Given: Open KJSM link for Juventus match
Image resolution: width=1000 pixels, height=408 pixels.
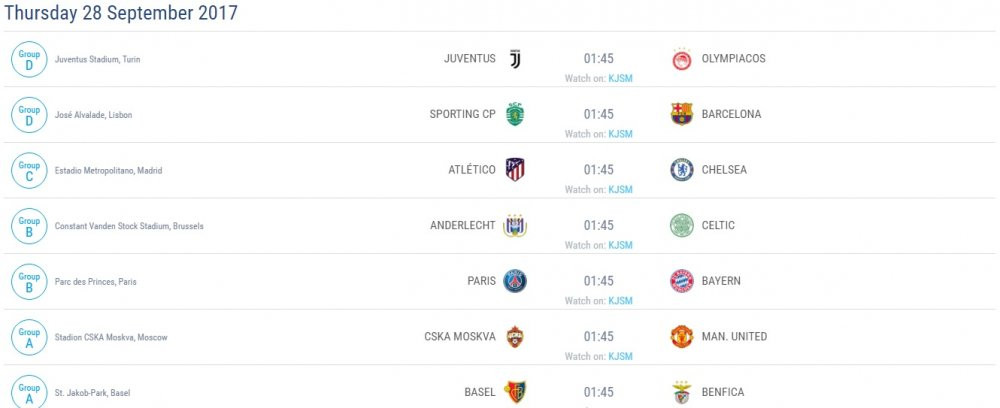Looking at the screenshot, I should [620, 78].
